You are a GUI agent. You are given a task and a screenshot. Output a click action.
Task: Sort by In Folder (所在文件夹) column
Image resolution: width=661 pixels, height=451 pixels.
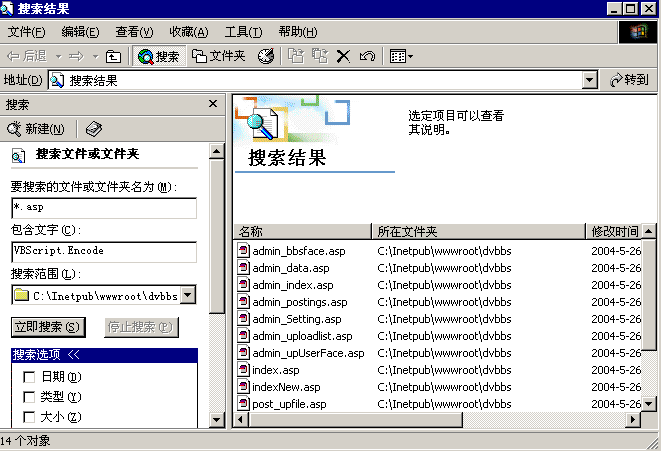(x=479, y=231)
